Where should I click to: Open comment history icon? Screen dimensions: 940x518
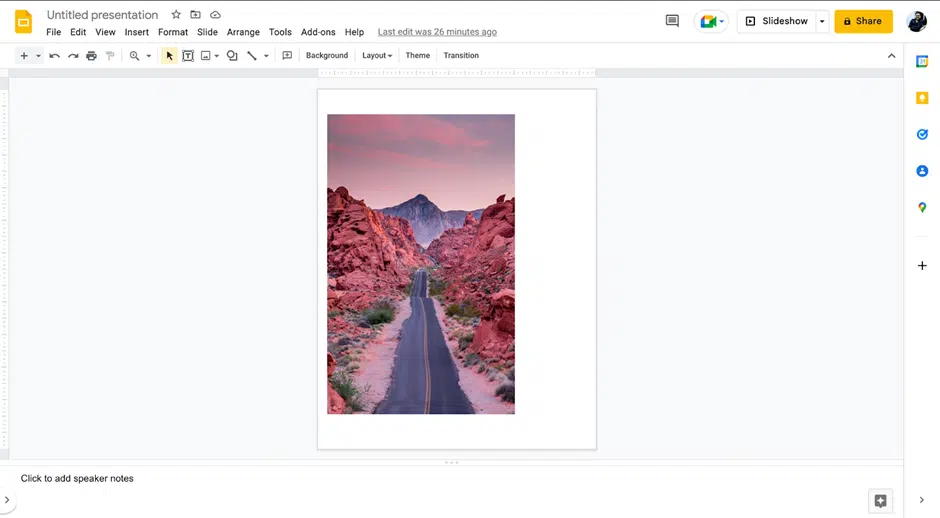click(x=672, y=21)
